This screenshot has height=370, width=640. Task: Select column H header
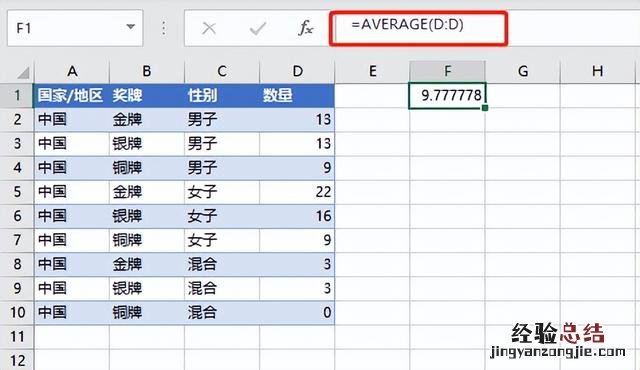point(598,72)
